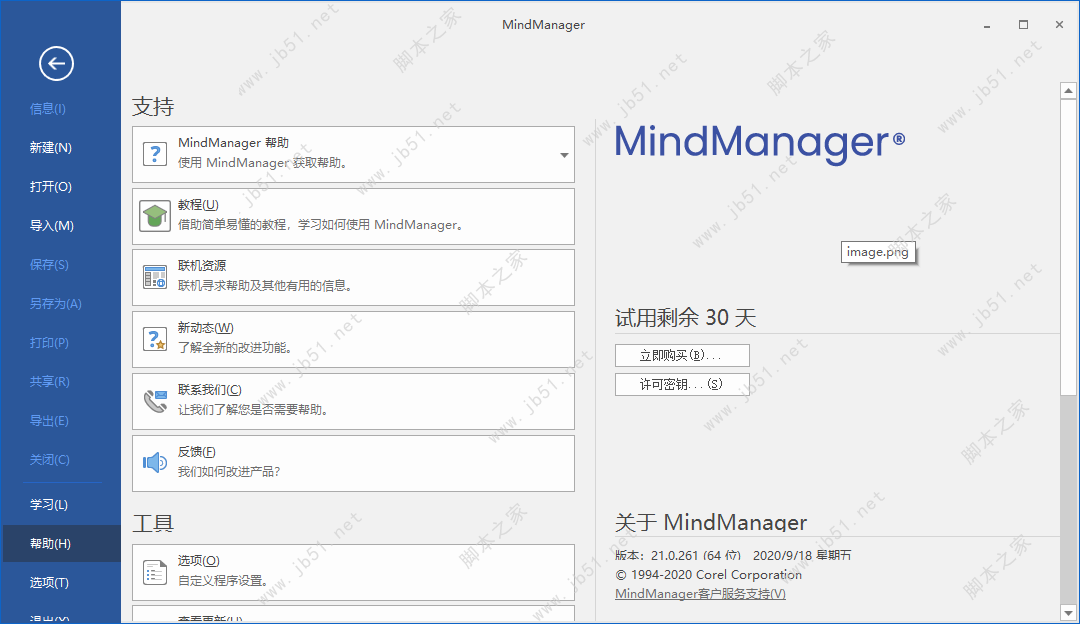Open 学习(L) in the sidebar
1080x624 pixels.
(x=48, y=505)
